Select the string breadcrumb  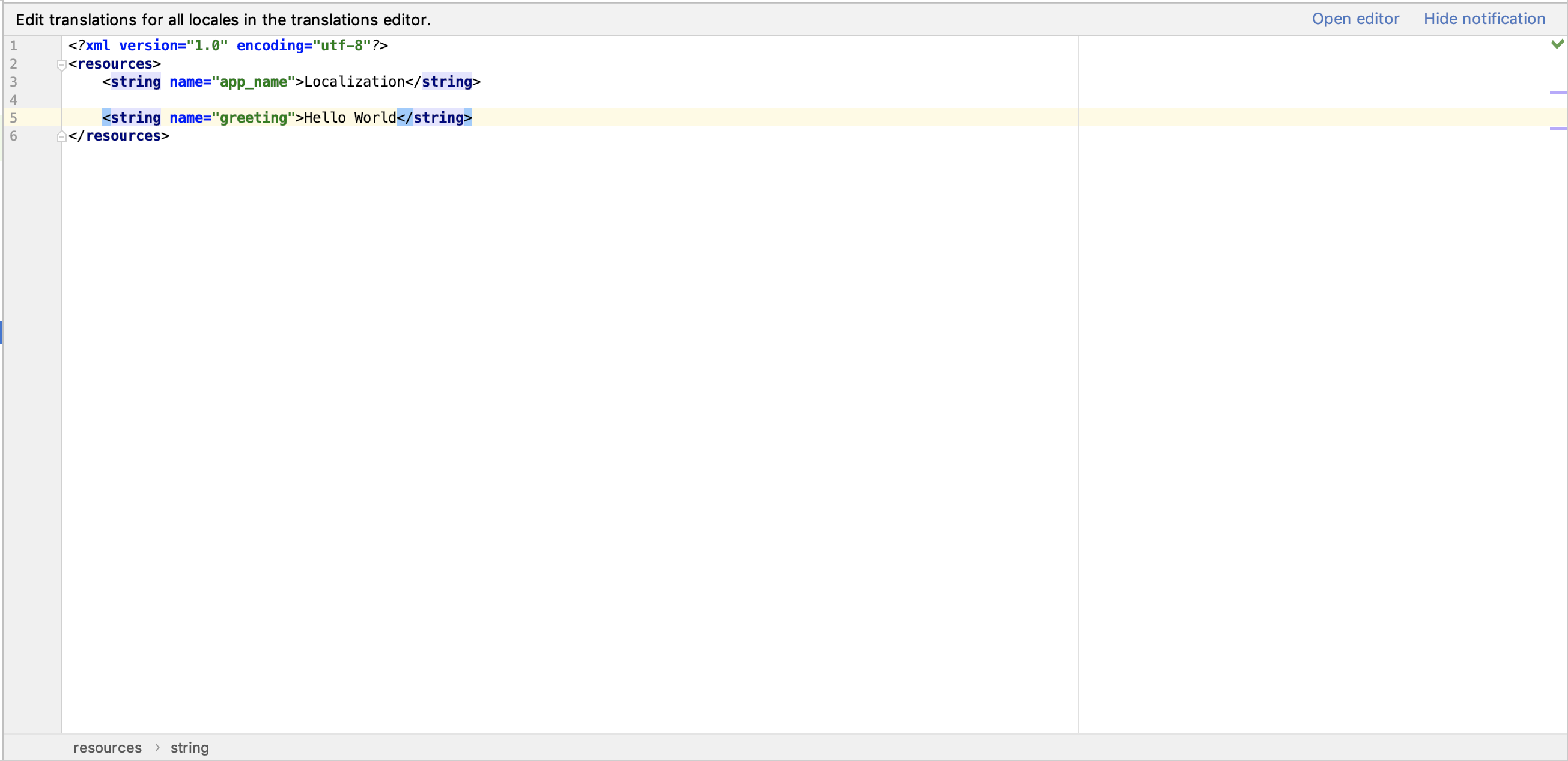click(189, 747)
